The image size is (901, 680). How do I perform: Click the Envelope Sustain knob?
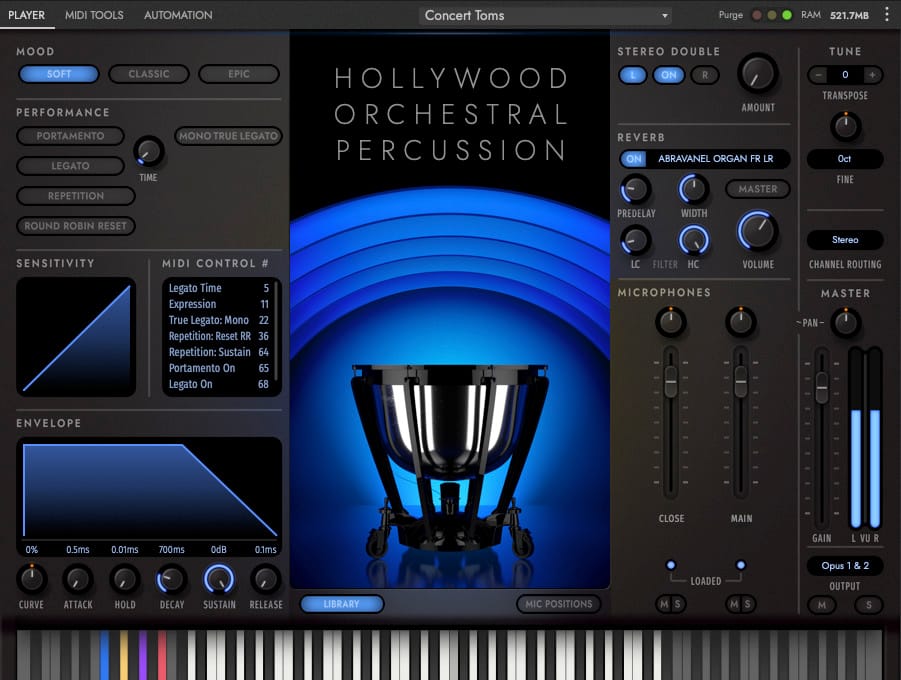pos(219,579)
